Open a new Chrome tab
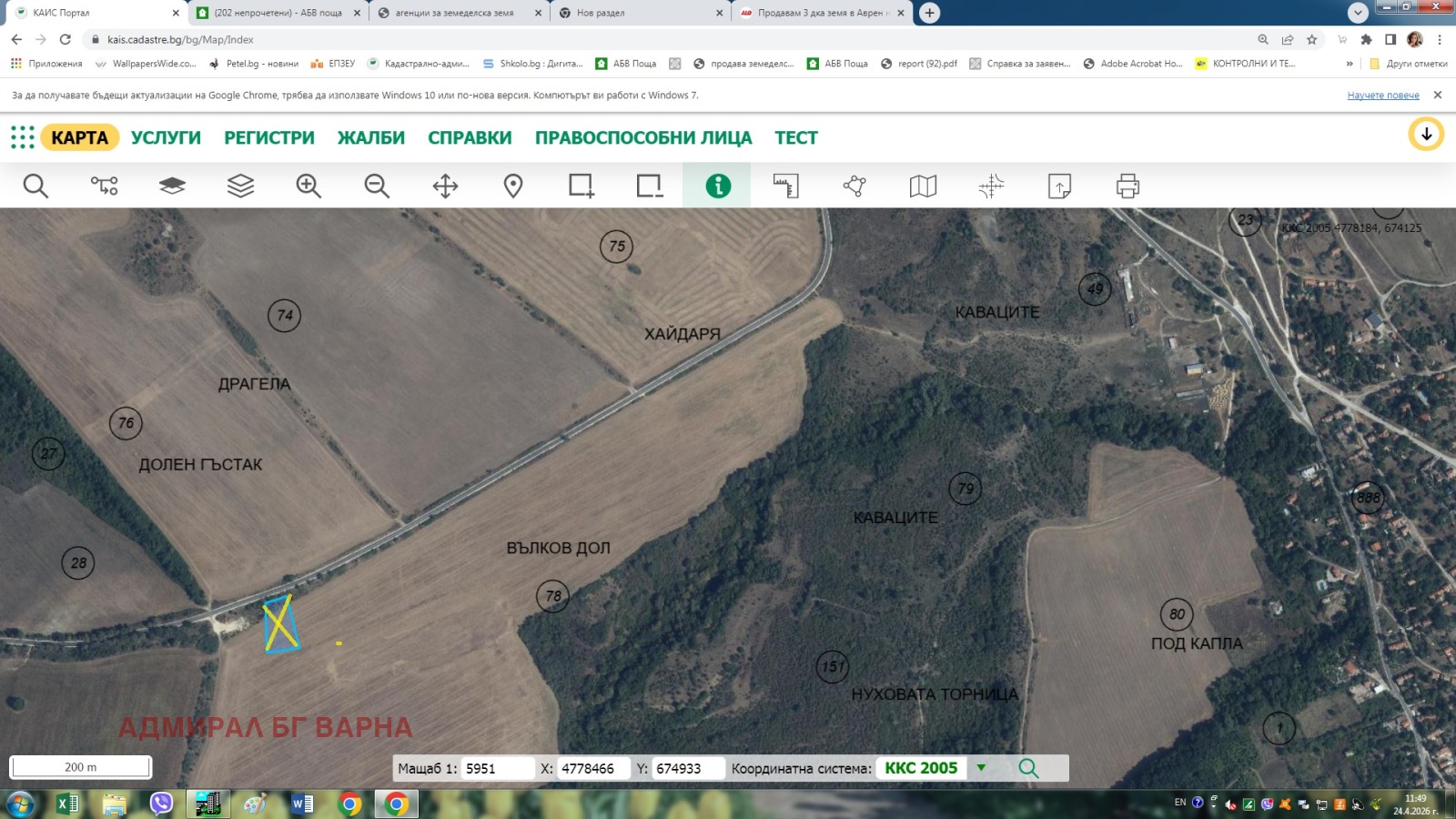The width and height of the screenshot is (1456, 819). click(x=929, y=13)
